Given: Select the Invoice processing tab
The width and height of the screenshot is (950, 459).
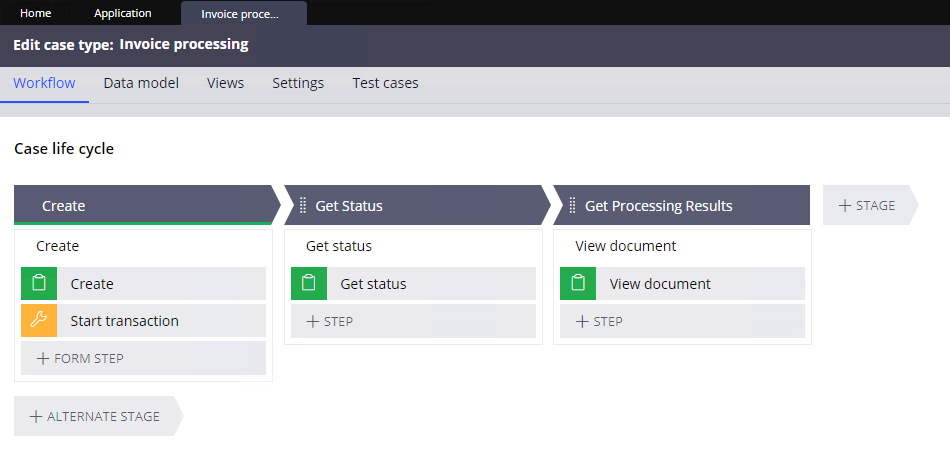Looking at the screenshot, I should coord(244,14).
